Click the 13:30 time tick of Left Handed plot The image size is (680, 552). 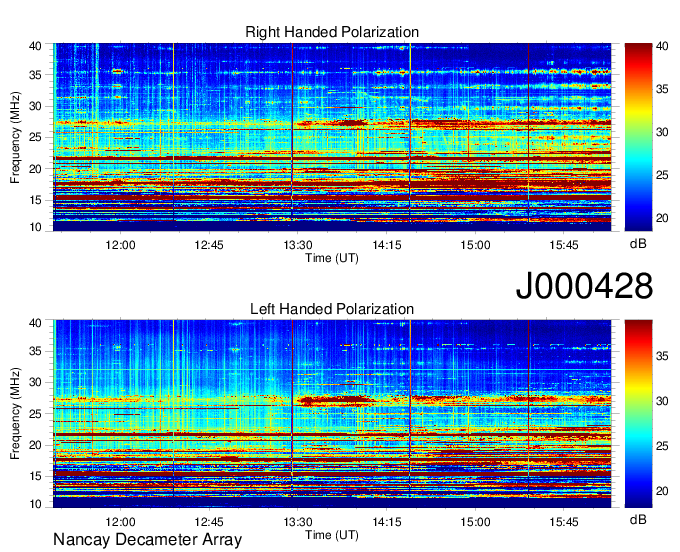[298, 522]
